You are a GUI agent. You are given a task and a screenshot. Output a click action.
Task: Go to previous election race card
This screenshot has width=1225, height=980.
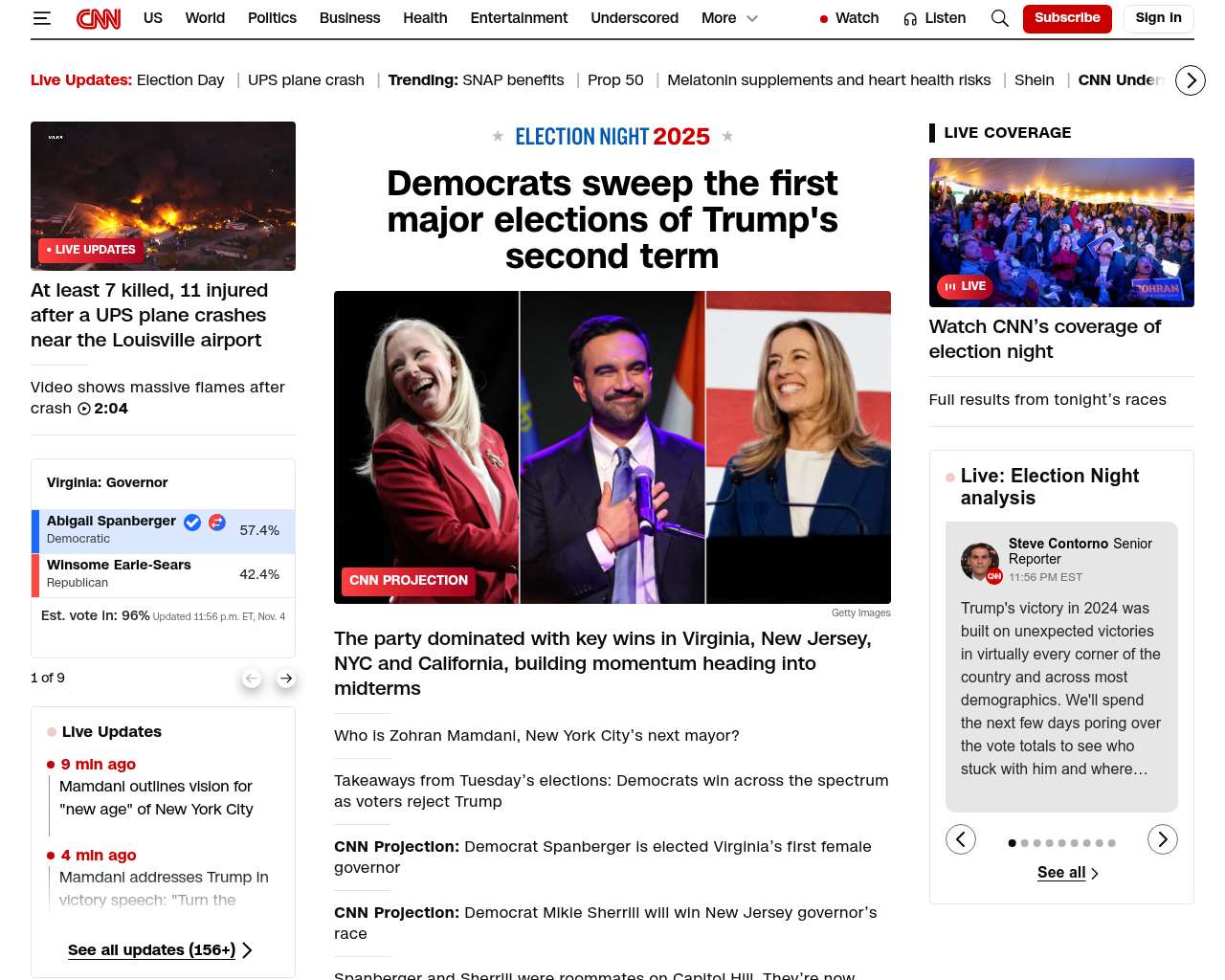[x=252, y=679]
